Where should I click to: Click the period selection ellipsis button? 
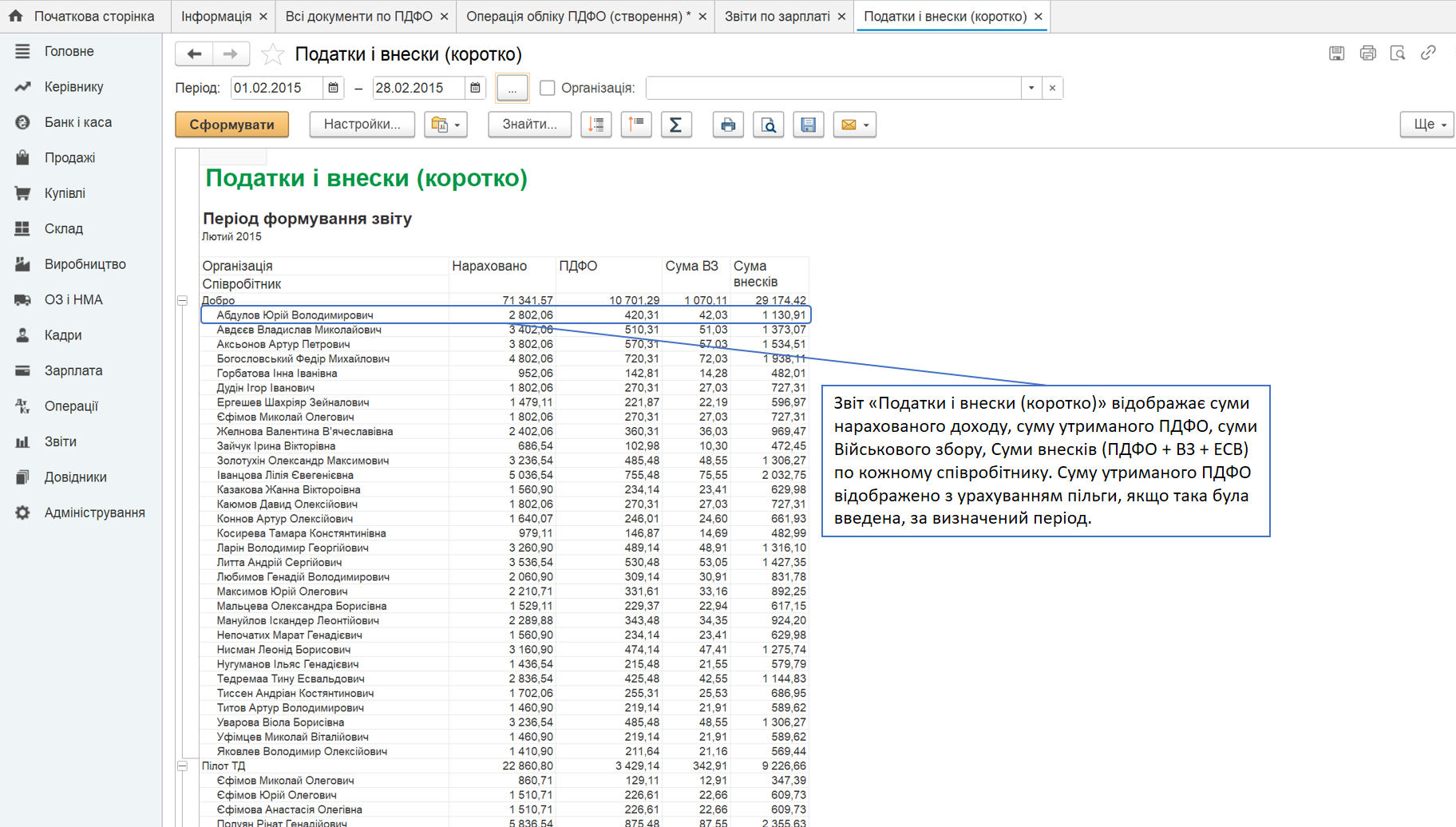pos(512,88)
